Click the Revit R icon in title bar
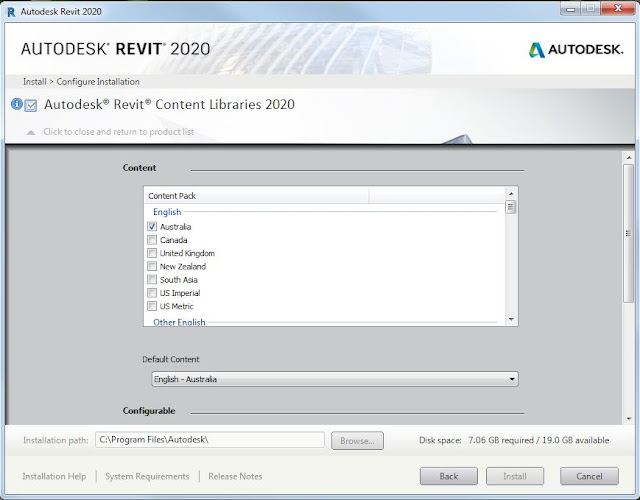640x500 pixels. click(11, 11)
